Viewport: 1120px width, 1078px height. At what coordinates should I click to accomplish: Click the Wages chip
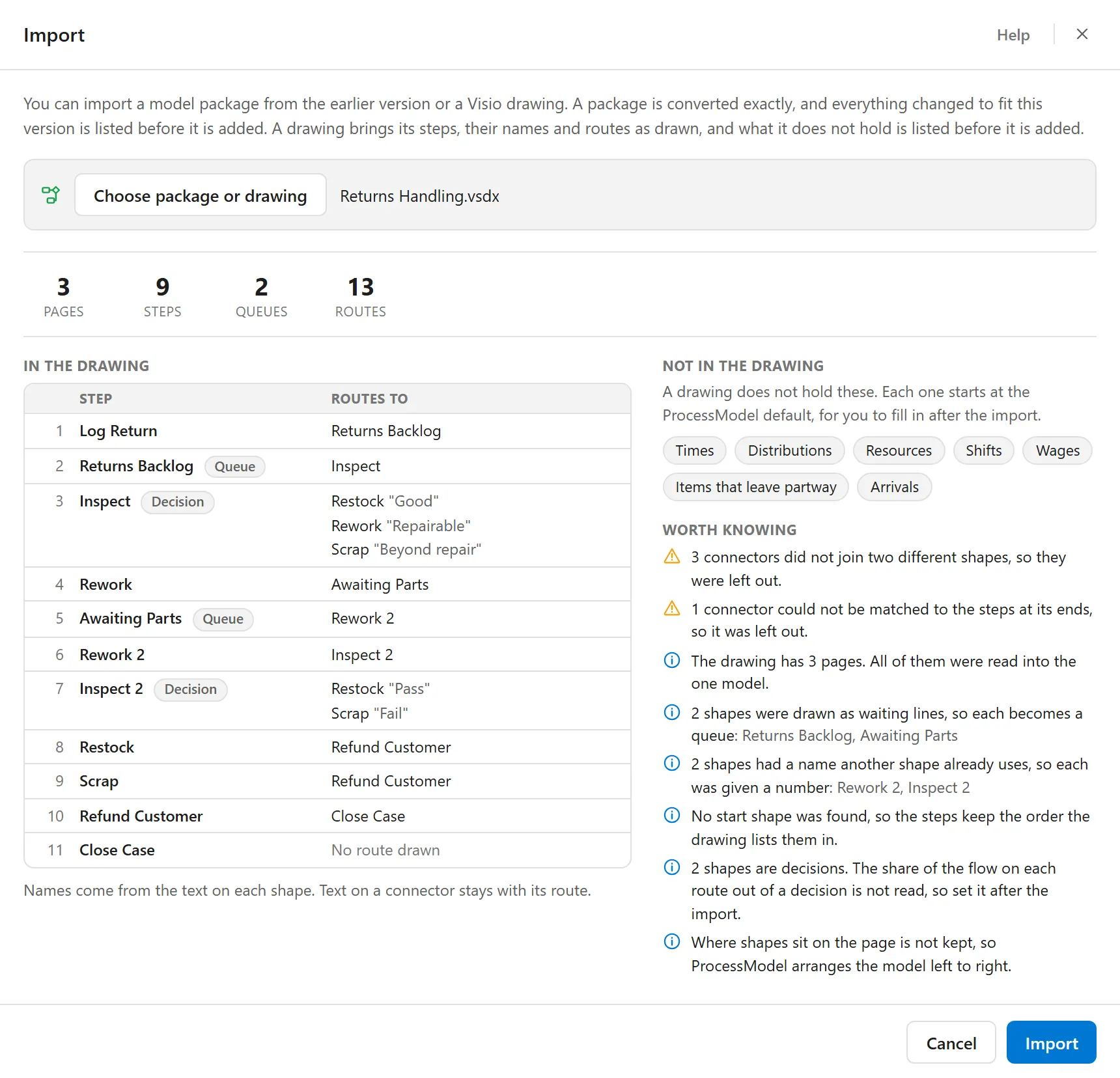point(1057,450)
